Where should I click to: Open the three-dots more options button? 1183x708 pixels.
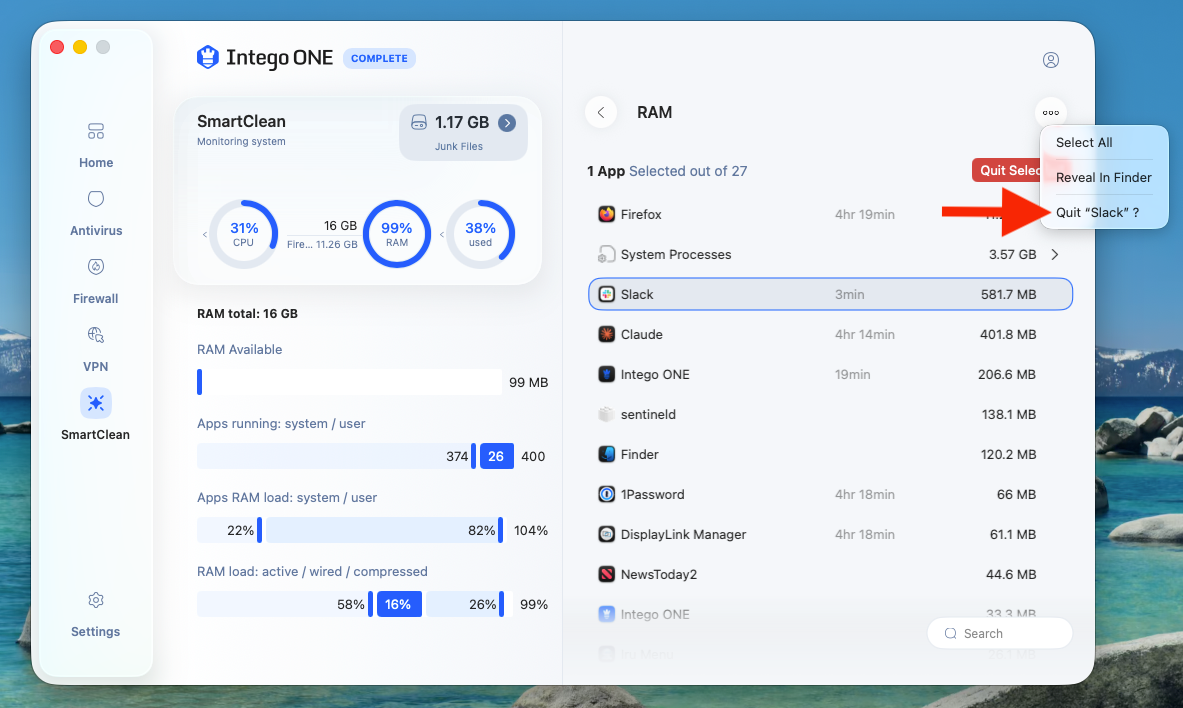1051,112
